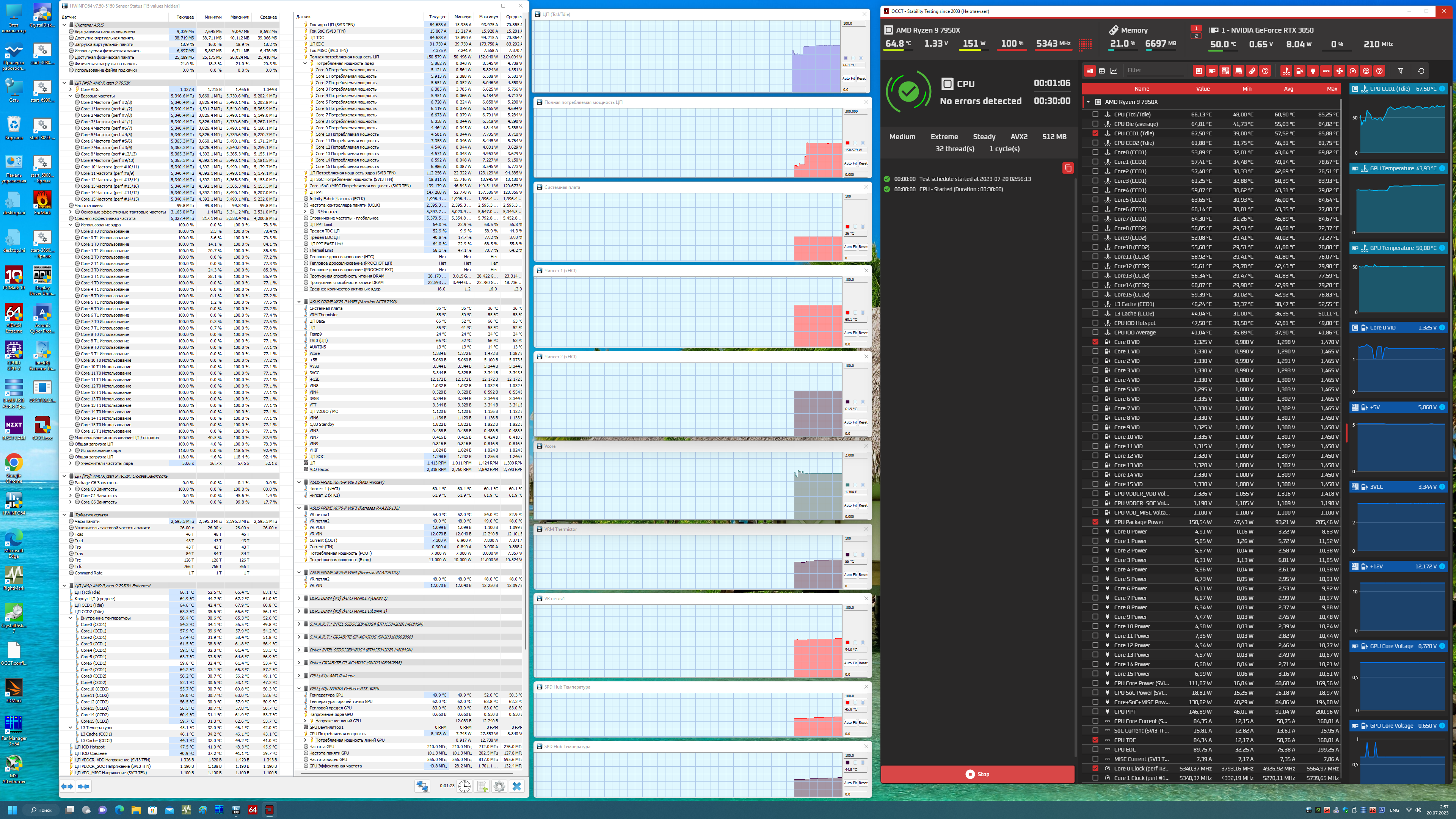The width and height of the screenshot is (1456, 819).
Task: Toggle the memory RAM device filter icon
Action: pos(1252,71)
